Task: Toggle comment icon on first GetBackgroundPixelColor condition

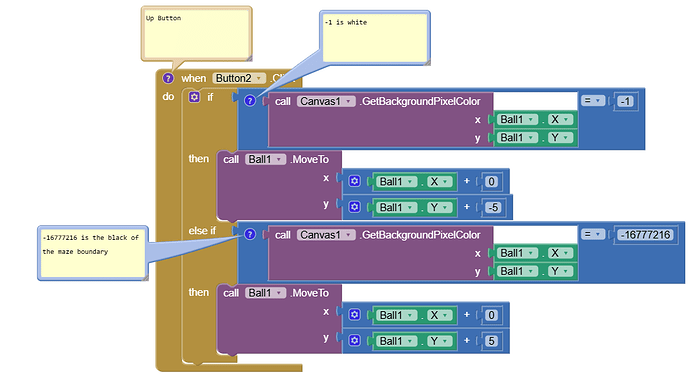Action: [x=250, y=101]
